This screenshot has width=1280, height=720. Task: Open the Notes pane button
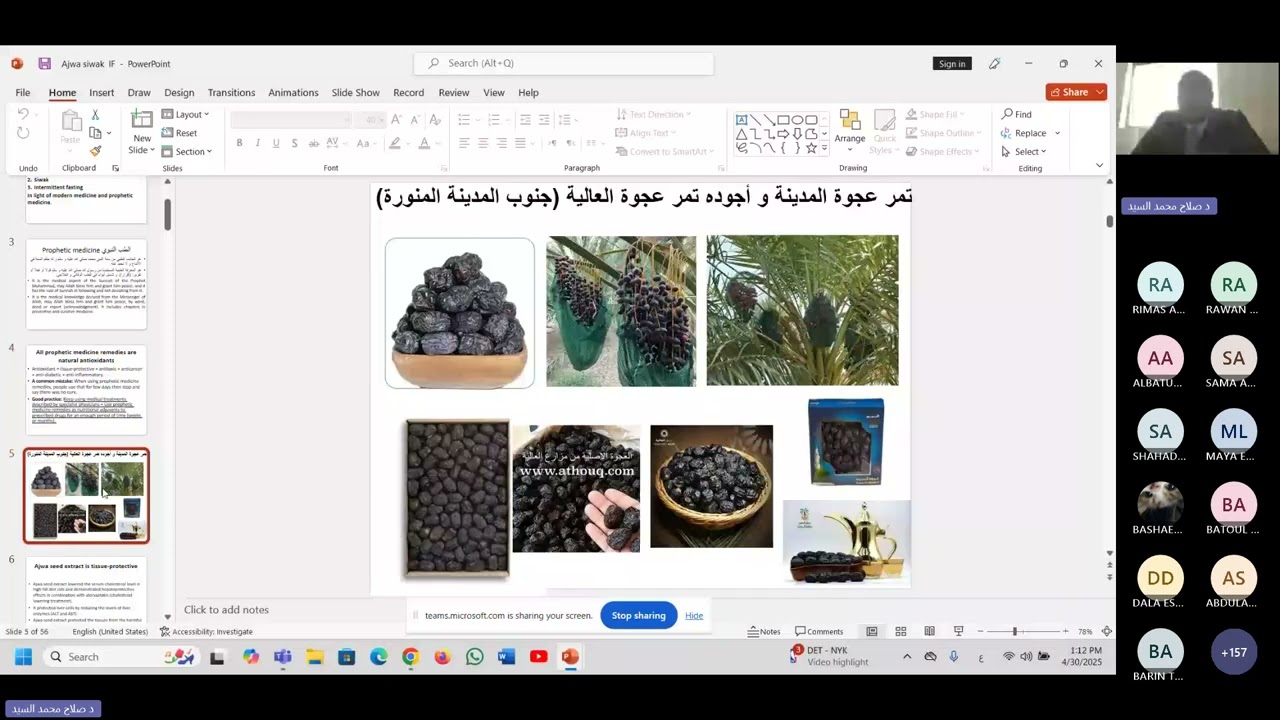coord(764,631)
